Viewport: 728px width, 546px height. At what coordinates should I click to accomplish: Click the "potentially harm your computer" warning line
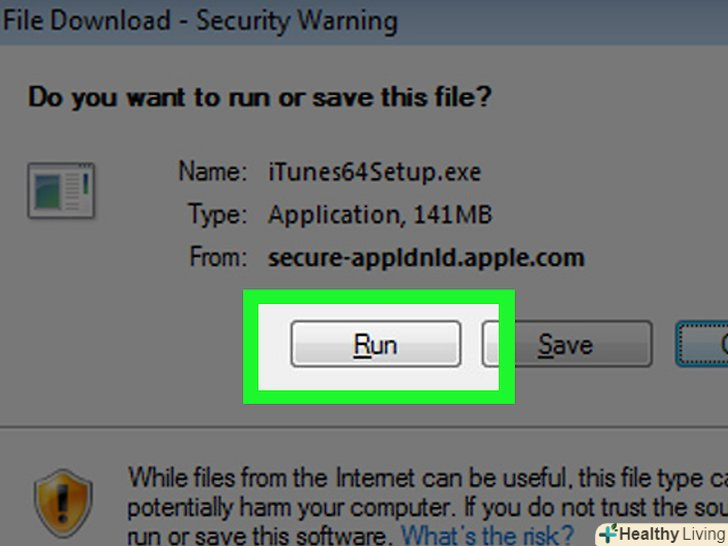click(428, 508)
